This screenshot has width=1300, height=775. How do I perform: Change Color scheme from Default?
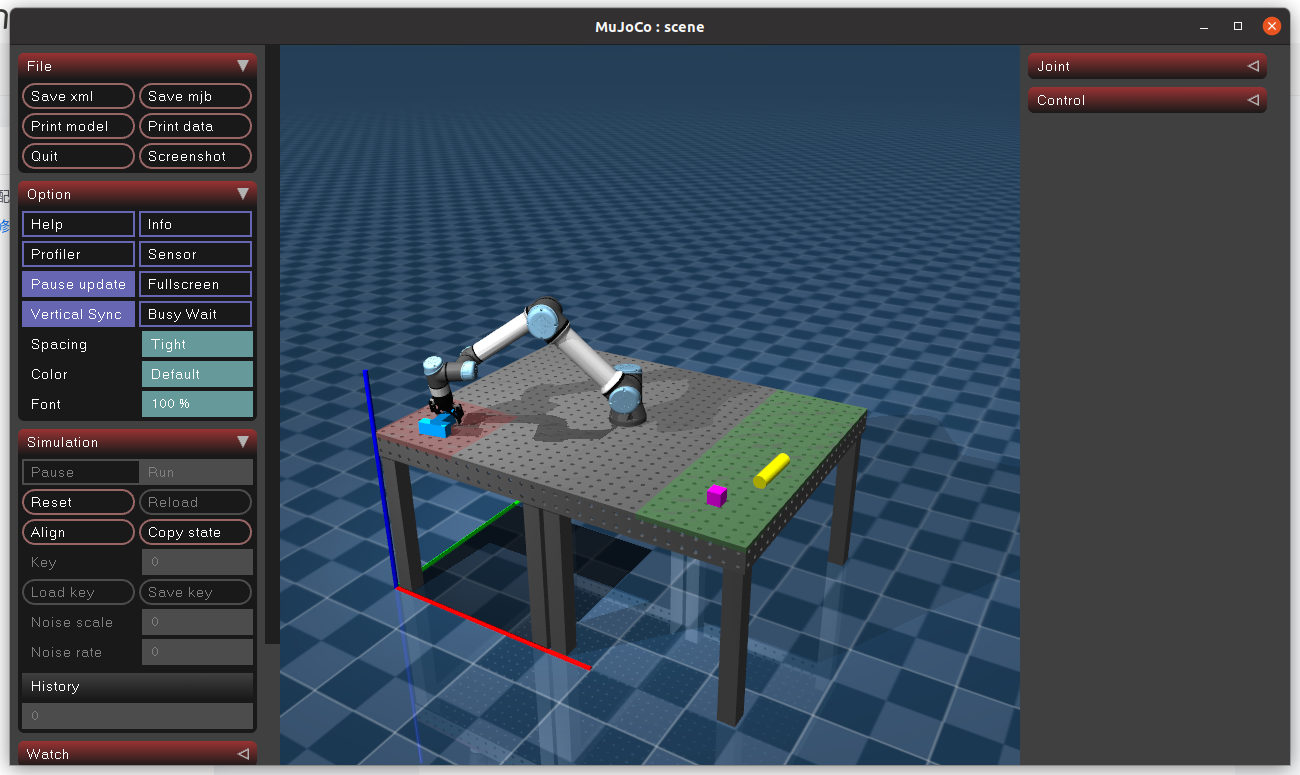(197, 374)
